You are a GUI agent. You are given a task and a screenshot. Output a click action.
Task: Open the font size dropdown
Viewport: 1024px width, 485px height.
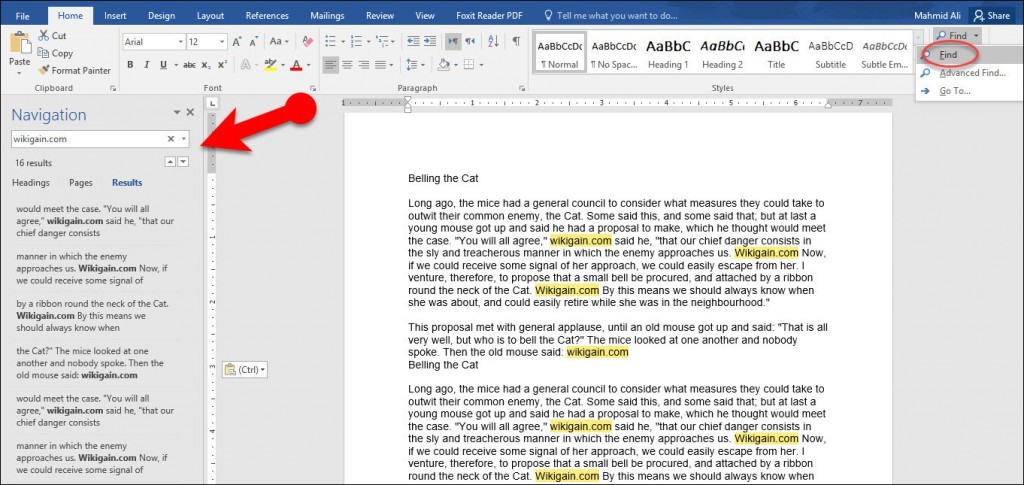pos(222,42)
